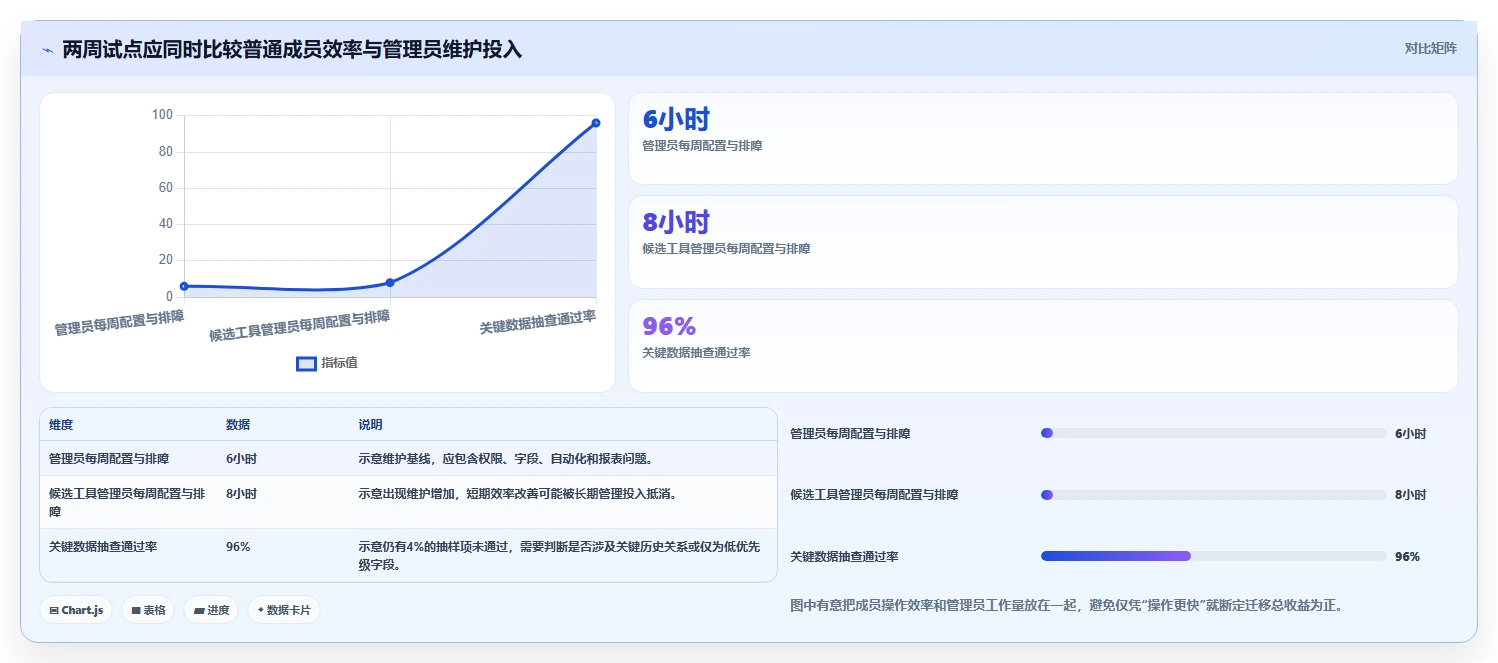The image size is (1498, 663).
Task: Click the first chart point at value 6
Action: [184, 286]
